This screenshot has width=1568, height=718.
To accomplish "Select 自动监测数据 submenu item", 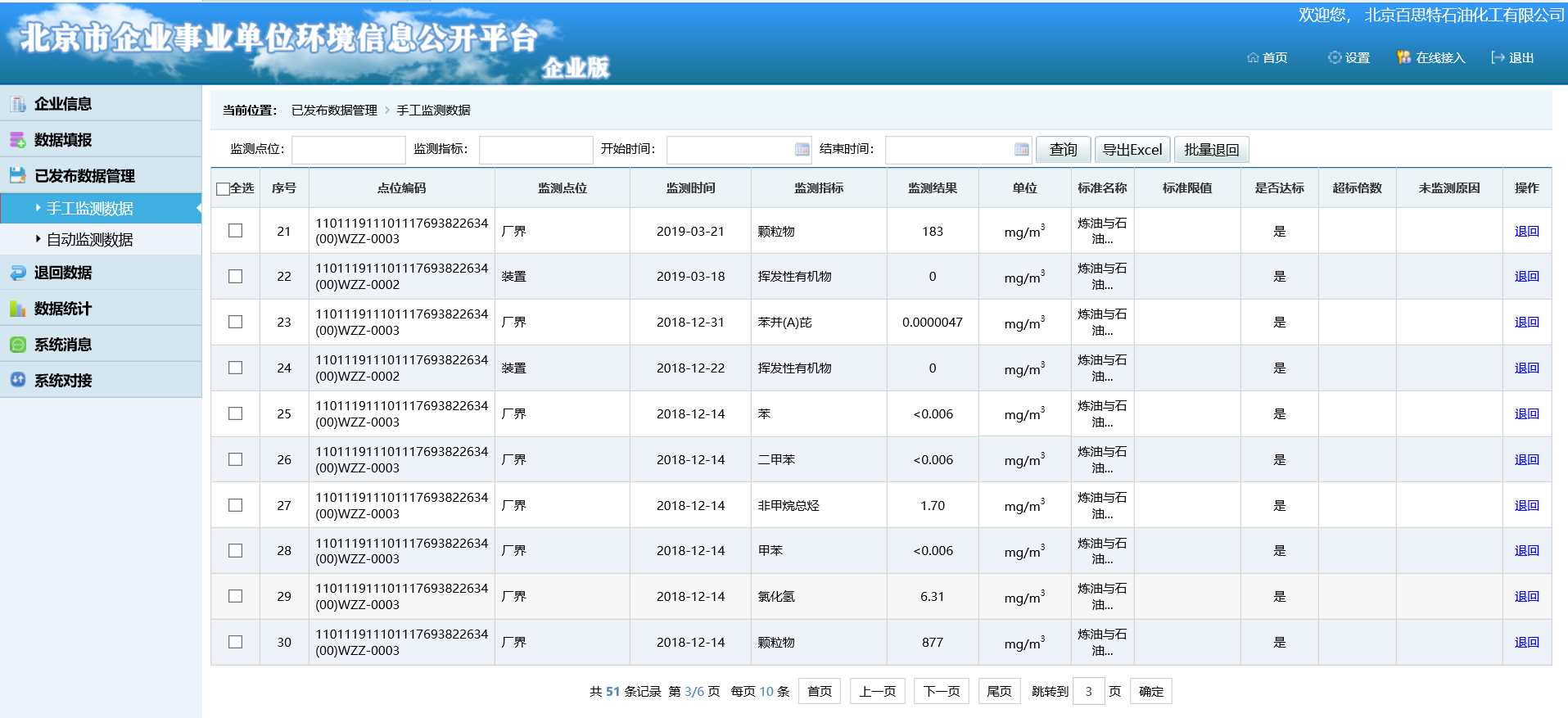I will click(x=101, y=240).
